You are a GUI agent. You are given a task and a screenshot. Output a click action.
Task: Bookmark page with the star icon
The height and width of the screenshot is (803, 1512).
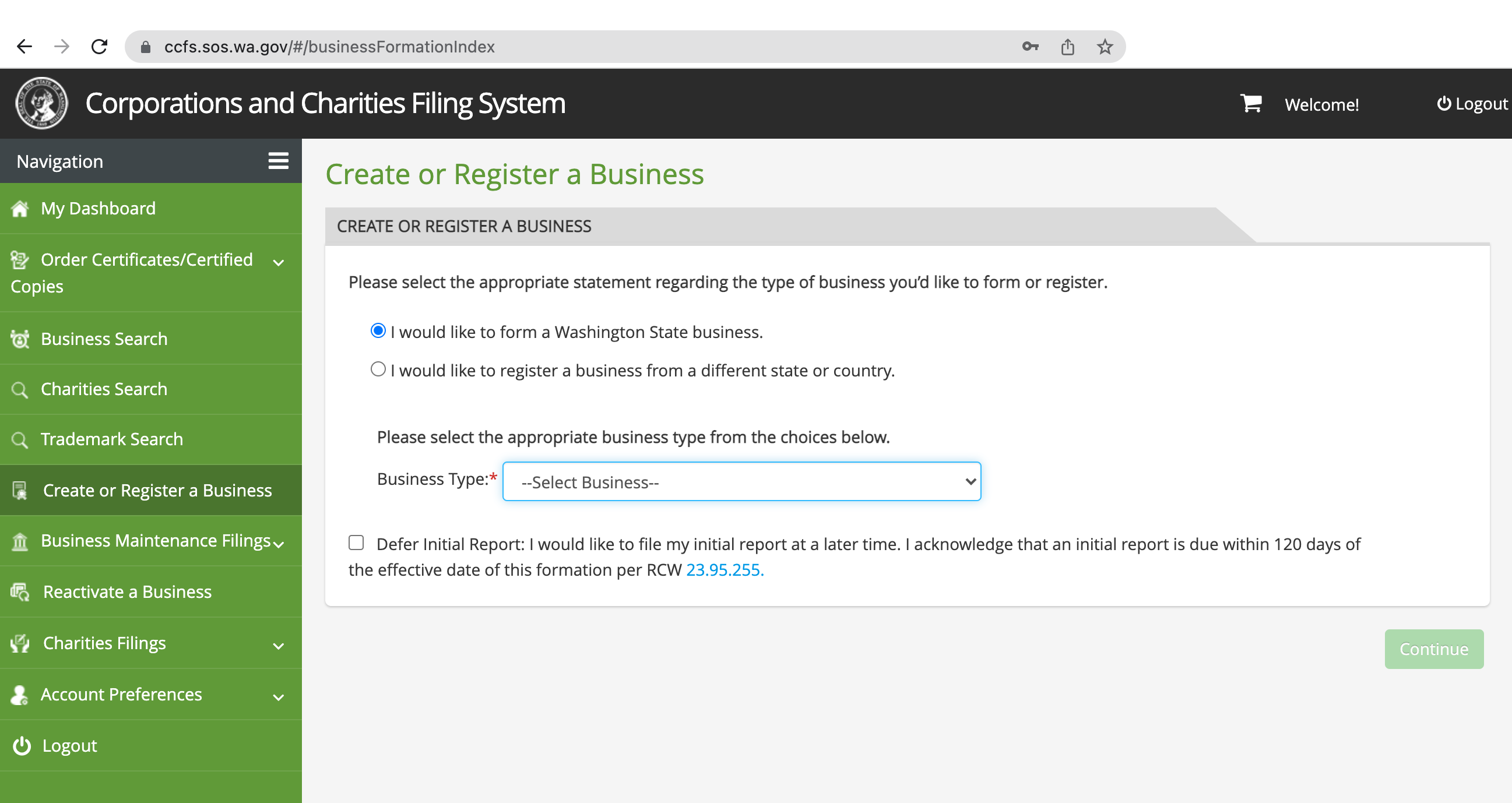(x=1105, y=47)
